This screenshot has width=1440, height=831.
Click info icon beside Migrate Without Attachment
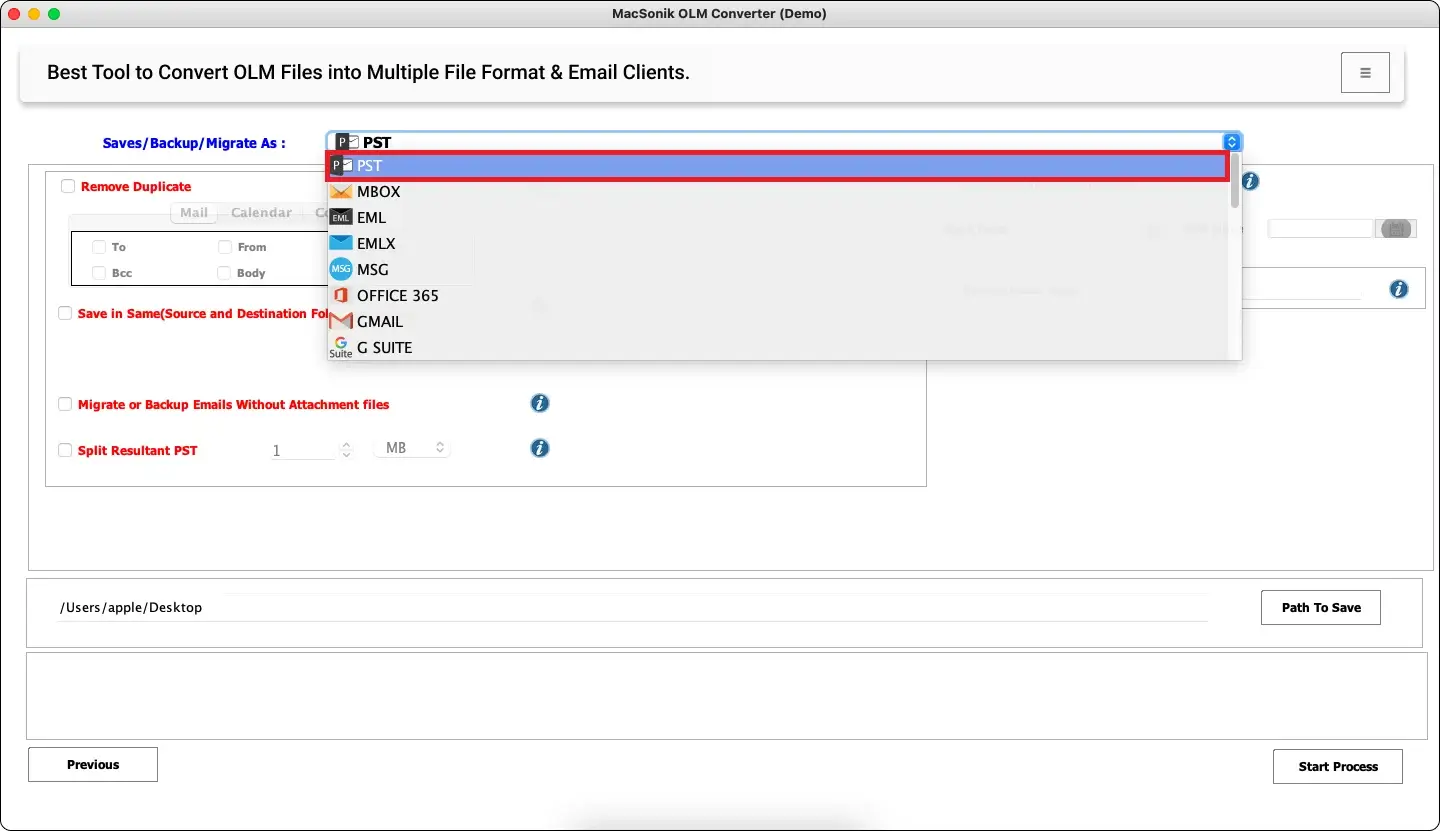coord(540,404)
